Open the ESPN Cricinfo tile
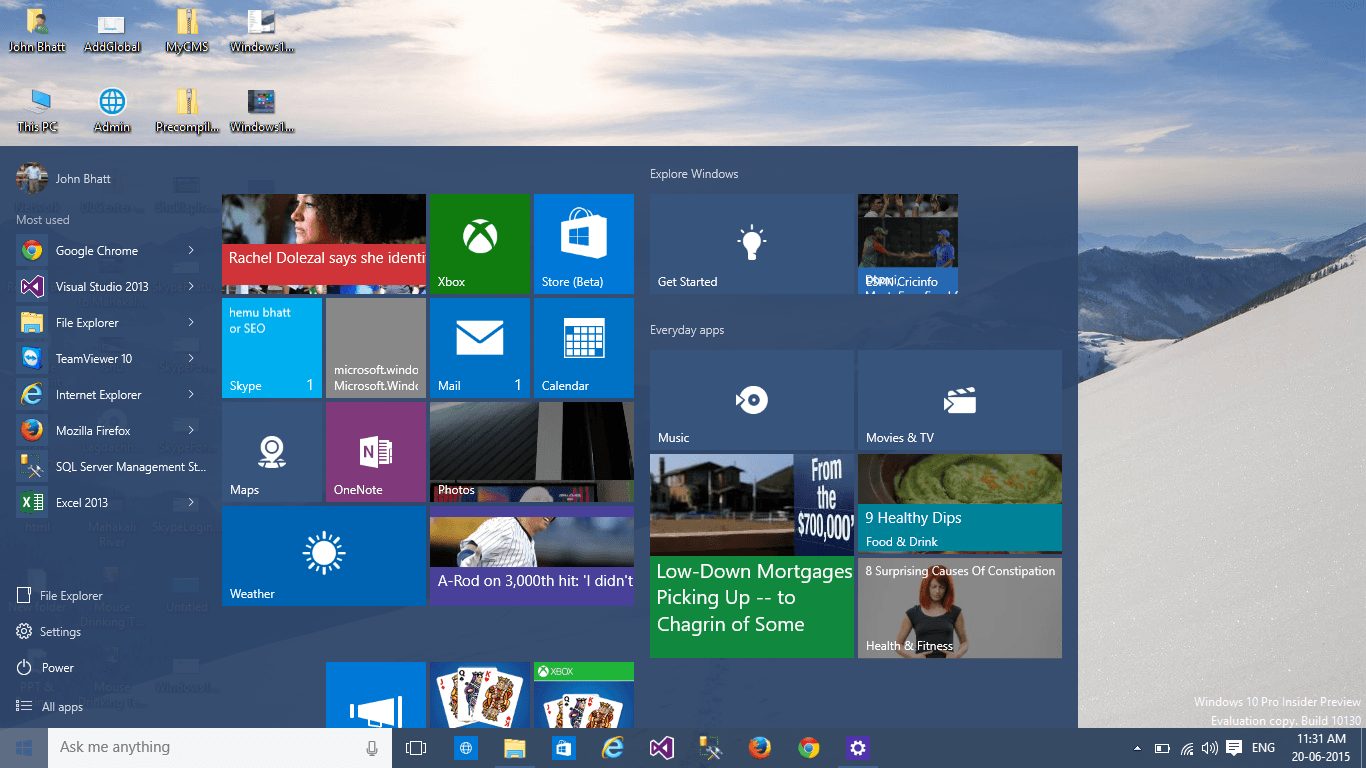 tap(908, 244)
